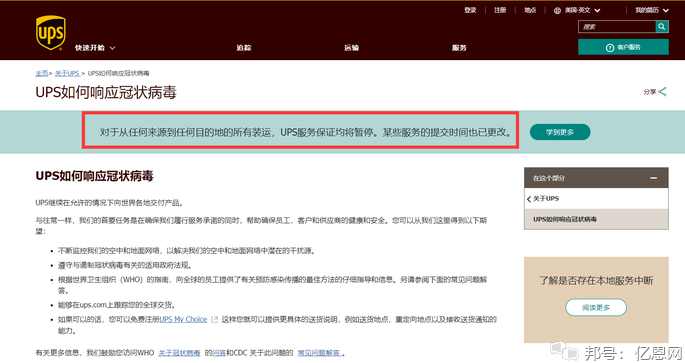Click the share icon beside 分享
Viewport: 685px width, 363px height.
[663, 91]
